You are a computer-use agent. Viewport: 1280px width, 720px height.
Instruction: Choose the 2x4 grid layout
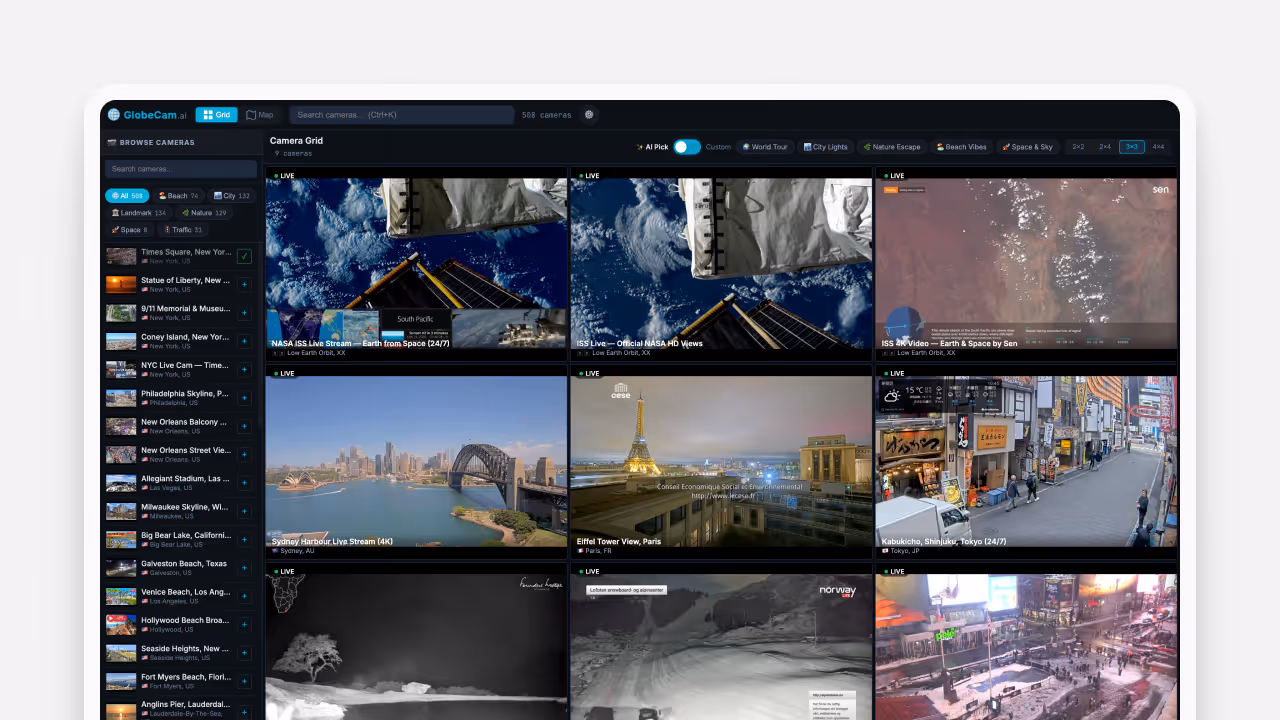[x=1104, y=146]
